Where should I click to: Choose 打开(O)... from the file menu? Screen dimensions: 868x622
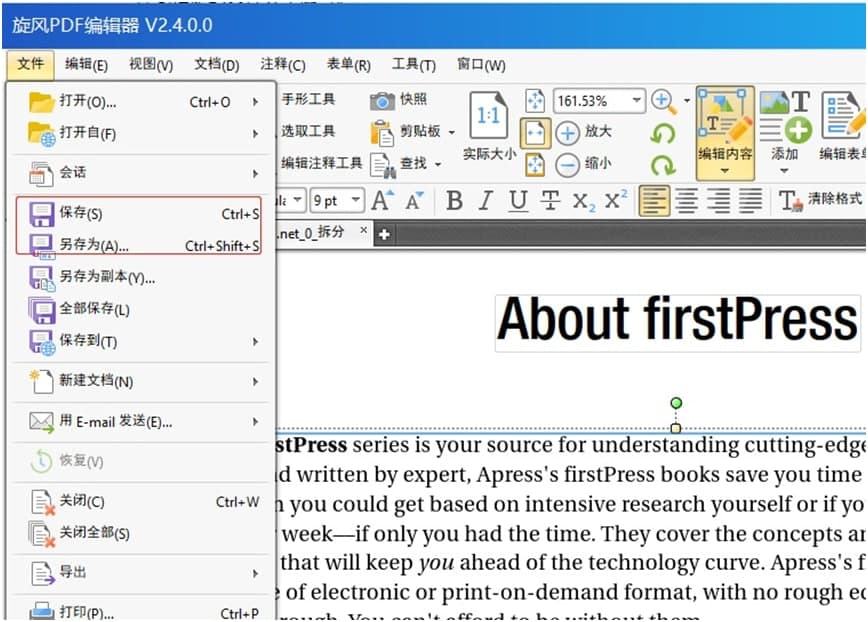[143, 102]
